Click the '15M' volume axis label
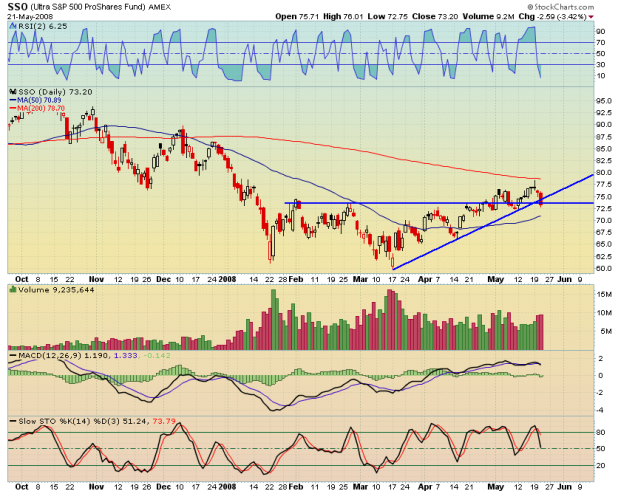The image size is (618, 491). click(604, 294)
